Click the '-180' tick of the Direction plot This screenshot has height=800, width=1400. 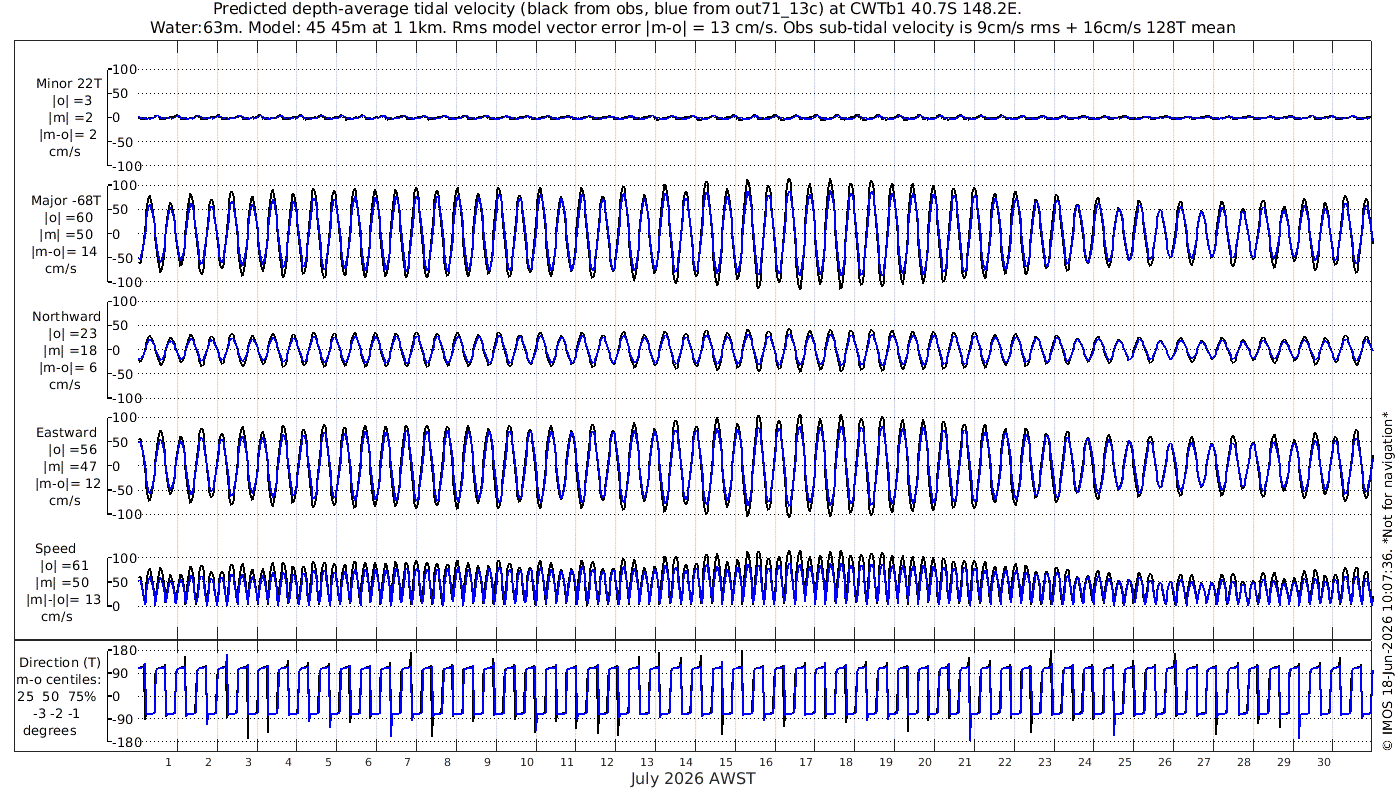(122, 742)
